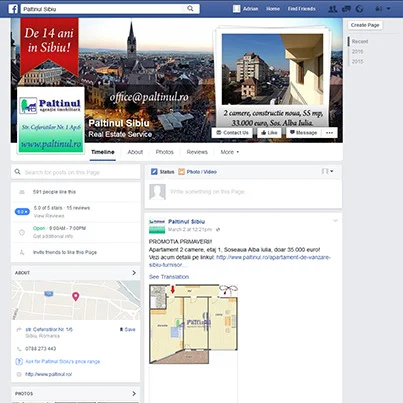The height and width of the screenshot is (403, 403).
Task: Go to Home in top bar
Action: click(x=273, y=9)
